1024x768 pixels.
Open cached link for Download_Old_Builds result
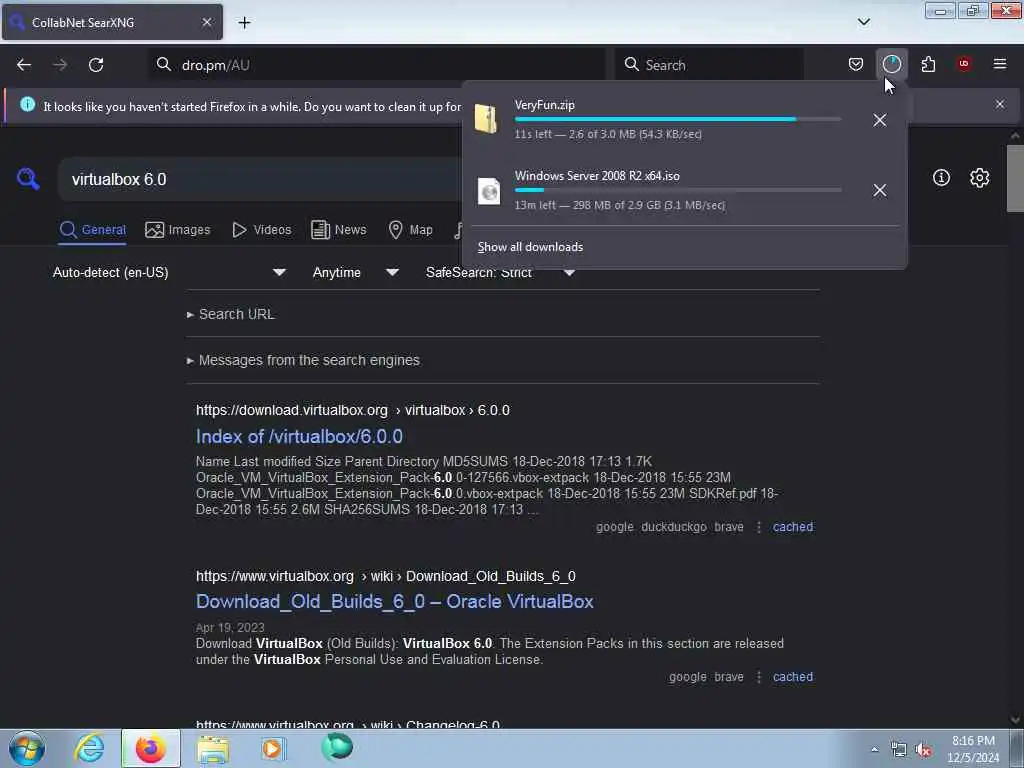coord(793,677)
